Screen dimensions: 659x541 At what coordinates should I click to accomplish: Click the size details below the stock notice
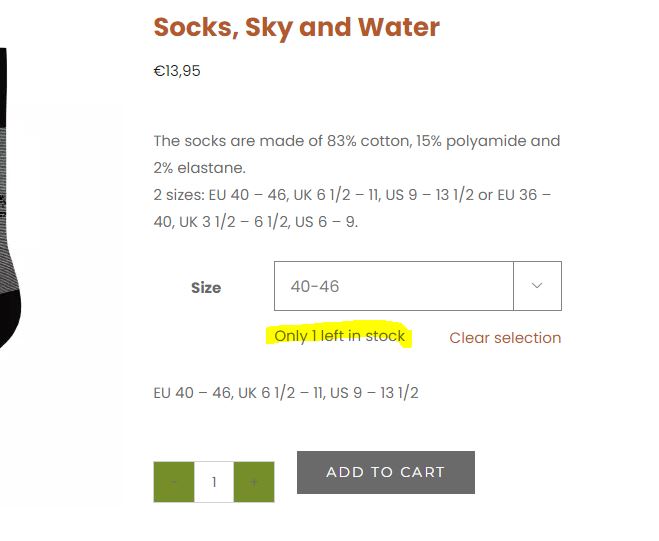286,393
